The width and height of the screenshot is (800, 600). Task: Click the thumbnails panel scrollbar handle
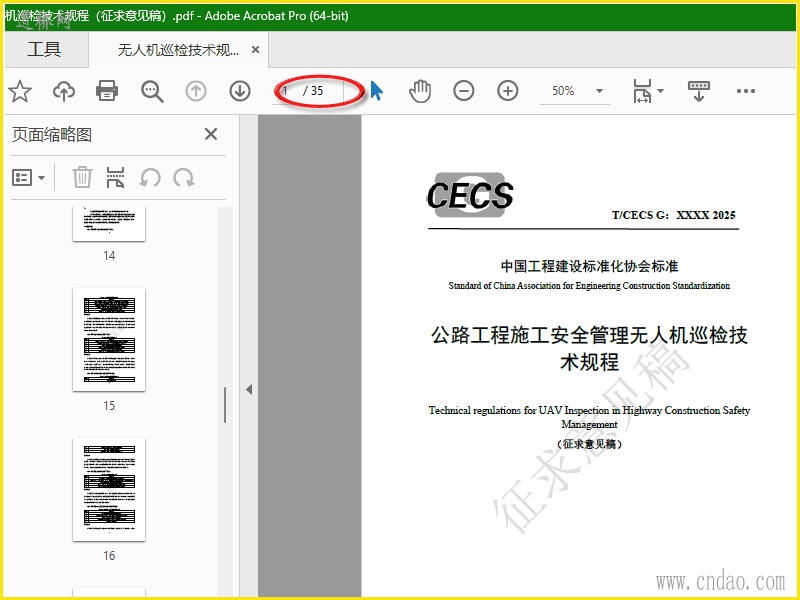(225, 405)
